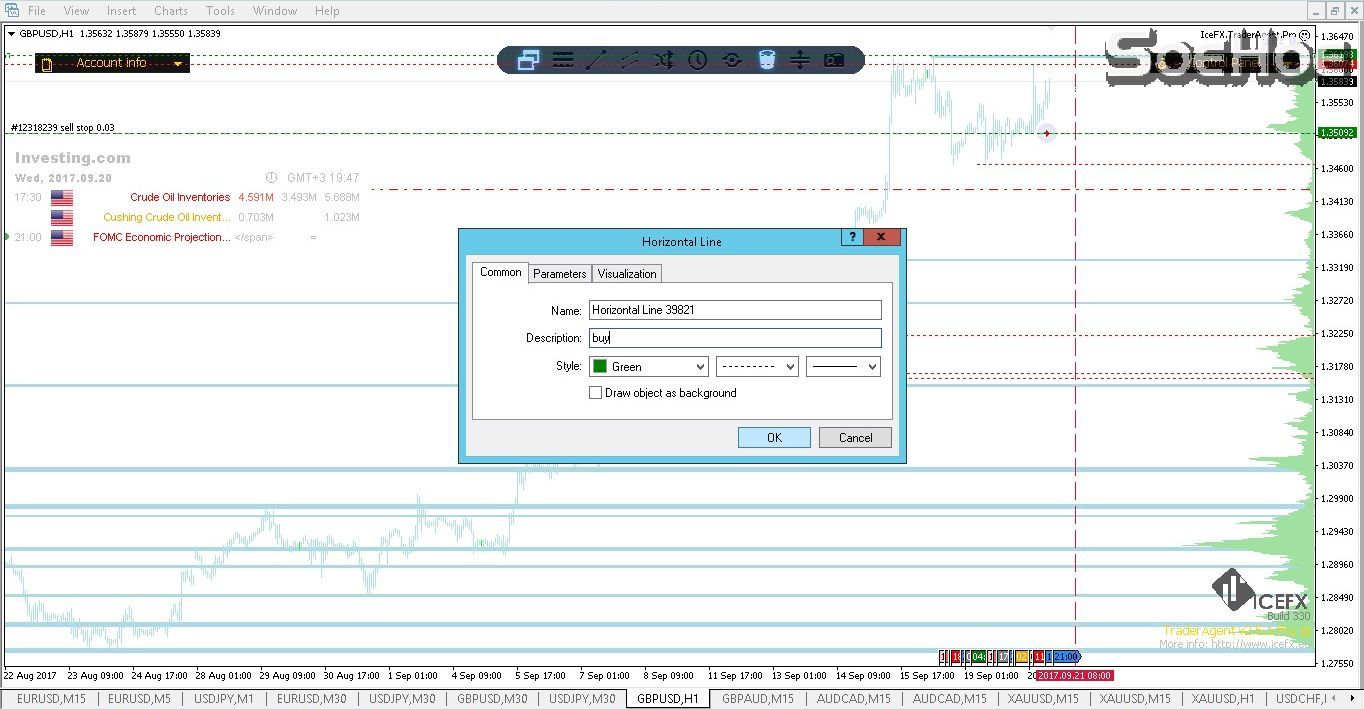Click the help question mark in dialog

(852, 238)
